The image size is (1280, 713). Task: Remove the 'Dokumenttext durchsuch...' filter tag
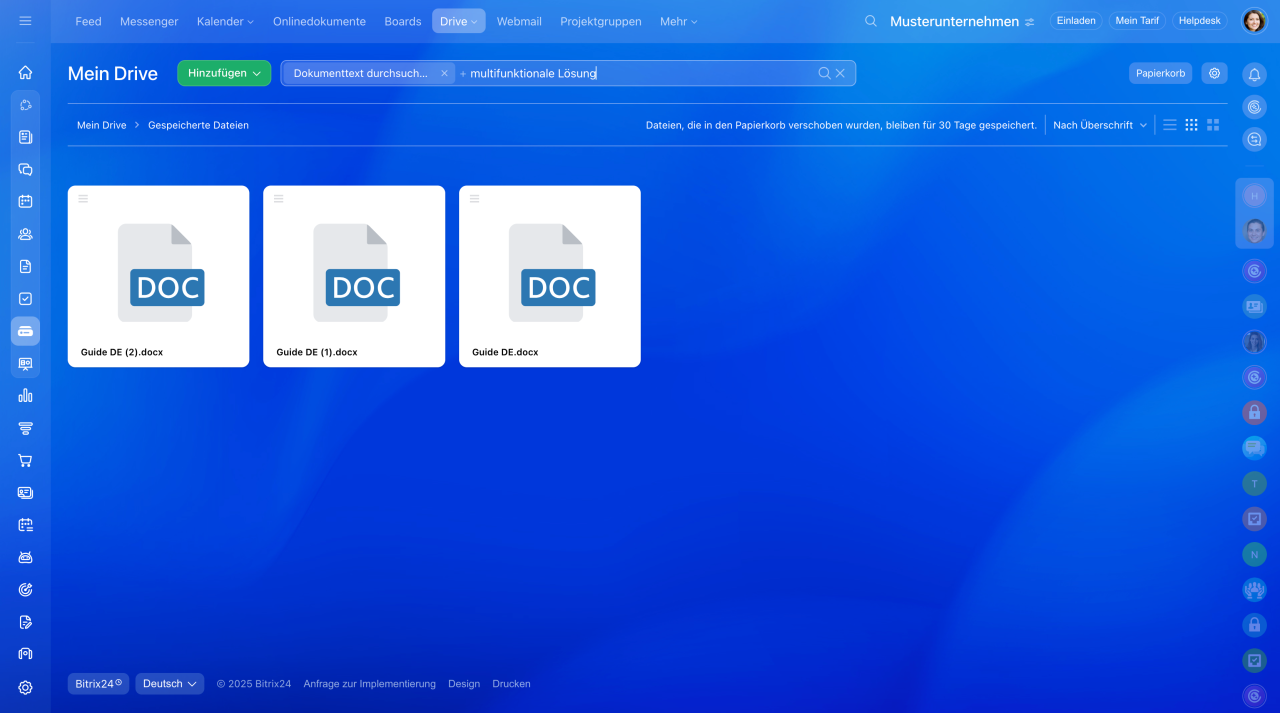click(444, 73)
